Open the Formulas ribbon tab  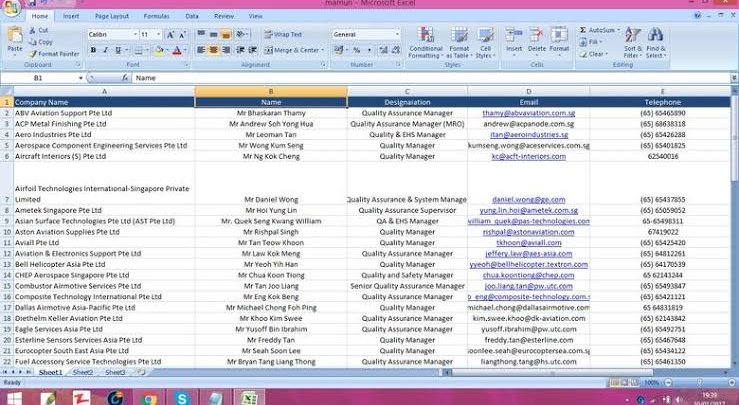(x=156, y=16)
